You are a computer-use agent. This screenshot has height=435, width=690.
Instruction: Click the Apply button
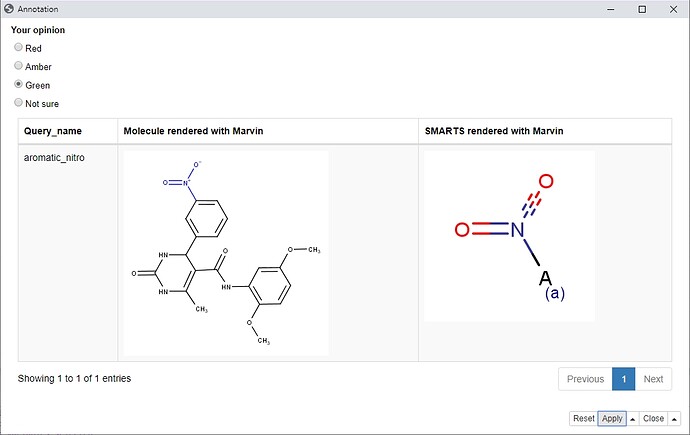(612, 418)
